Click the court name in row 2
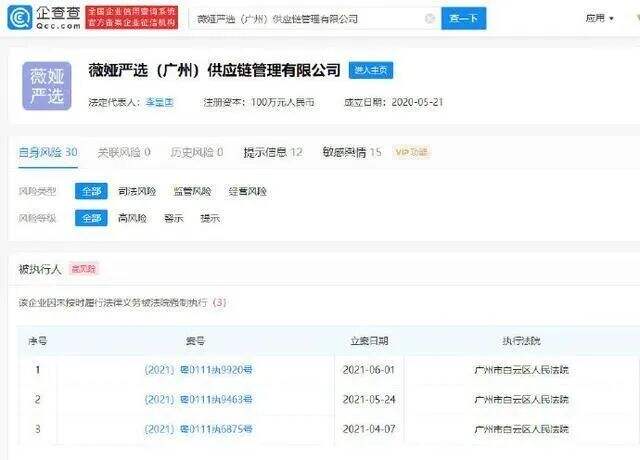 (x=521, y=399)
